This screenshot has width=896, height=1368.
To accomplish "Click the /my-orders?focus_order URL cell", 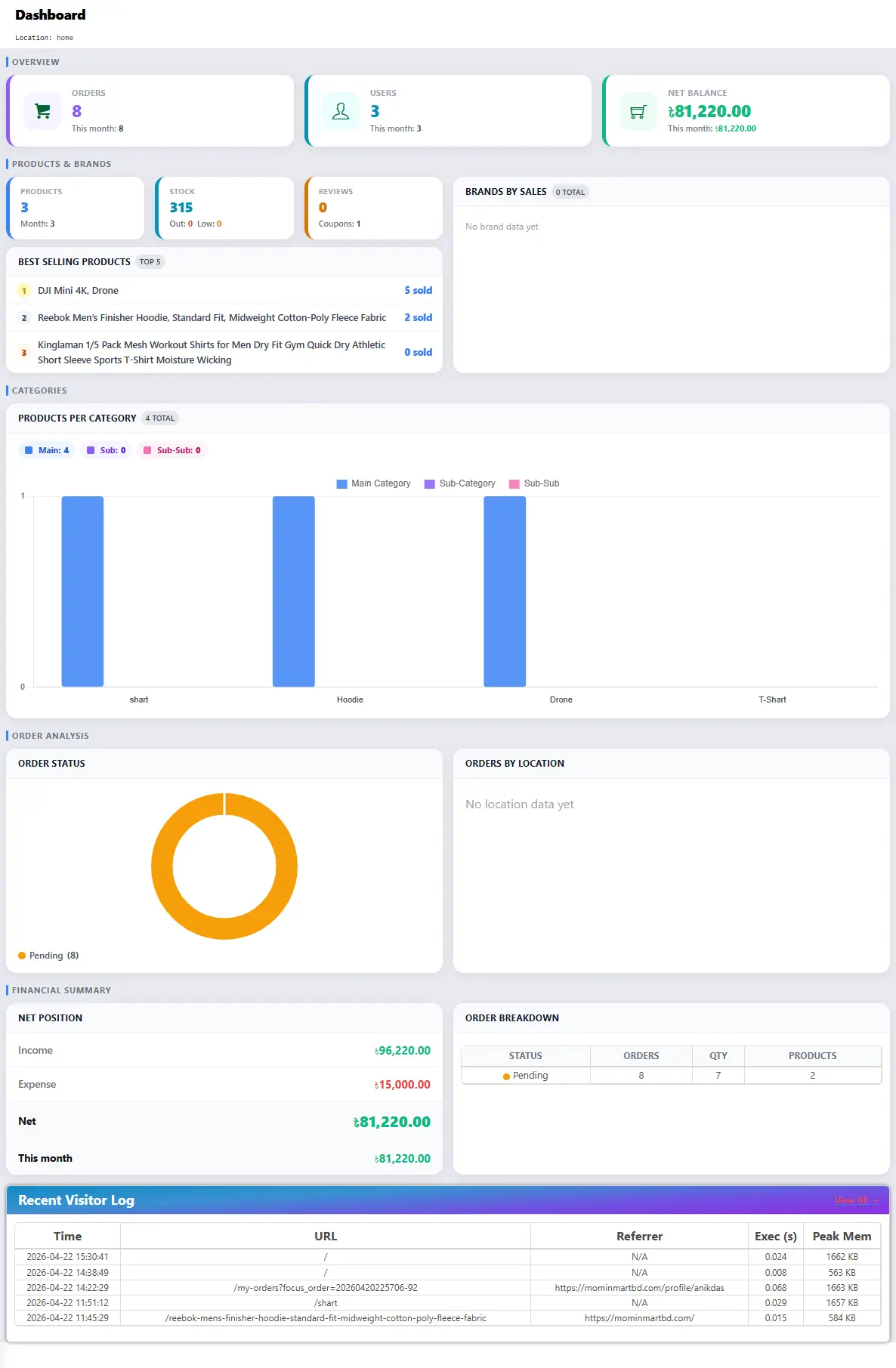I will click(326, 1288).
